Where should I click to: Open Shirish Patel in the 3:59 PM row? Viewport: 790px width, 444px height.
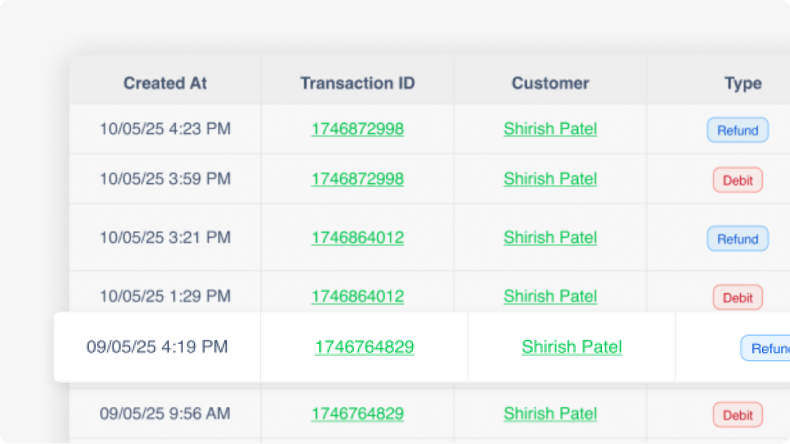pos(550,179)
